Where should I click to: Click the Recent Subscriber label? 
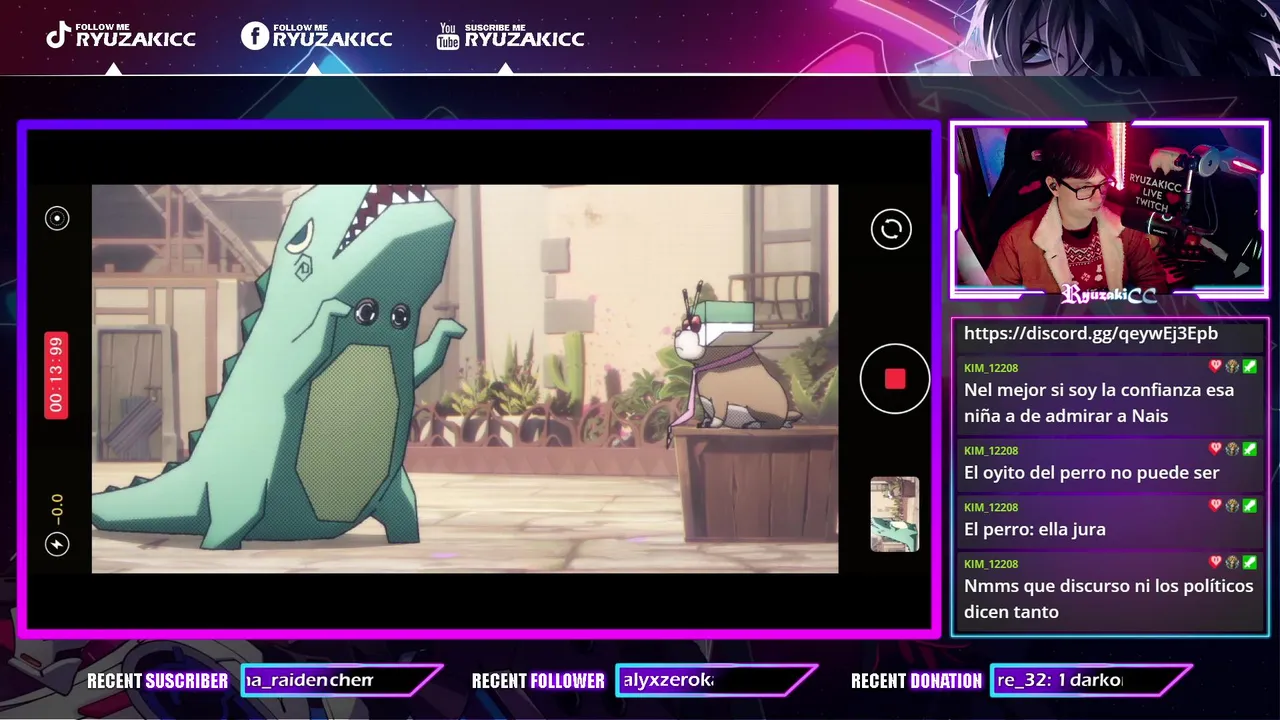point(157,681)
